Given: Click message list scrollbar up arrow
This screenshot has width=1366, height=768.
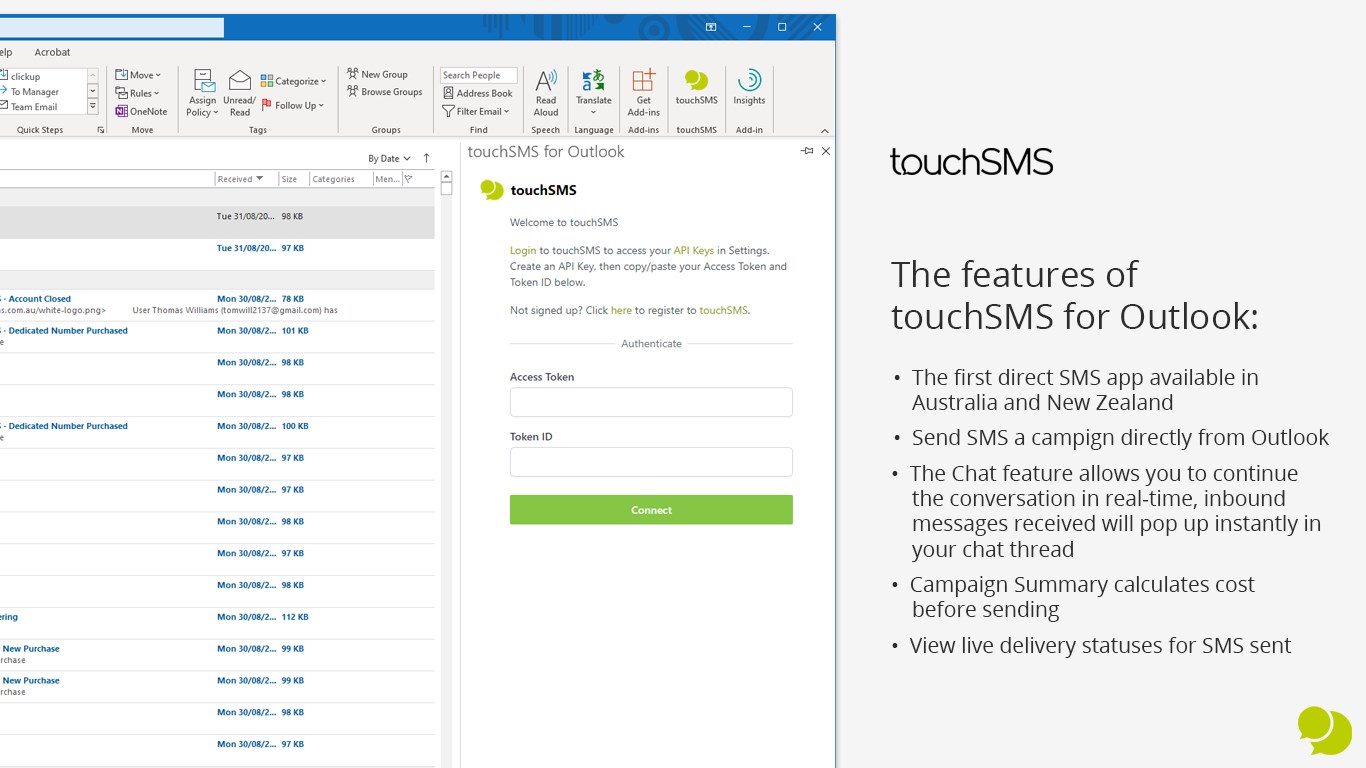Looking at the screenshot, I should pos(446,175).
